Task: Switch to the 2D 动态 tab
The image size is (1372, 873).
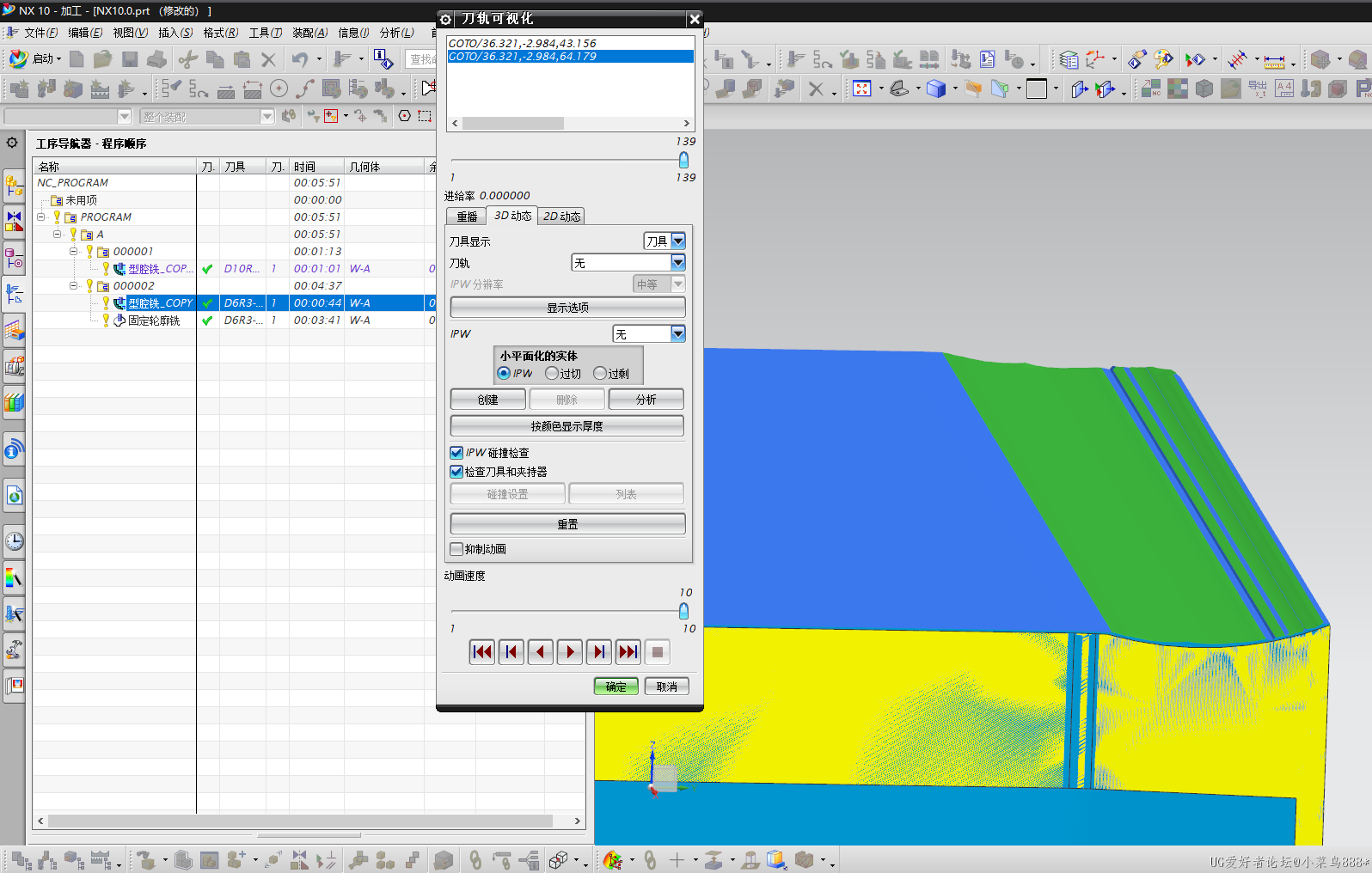Action: (561, 217)
